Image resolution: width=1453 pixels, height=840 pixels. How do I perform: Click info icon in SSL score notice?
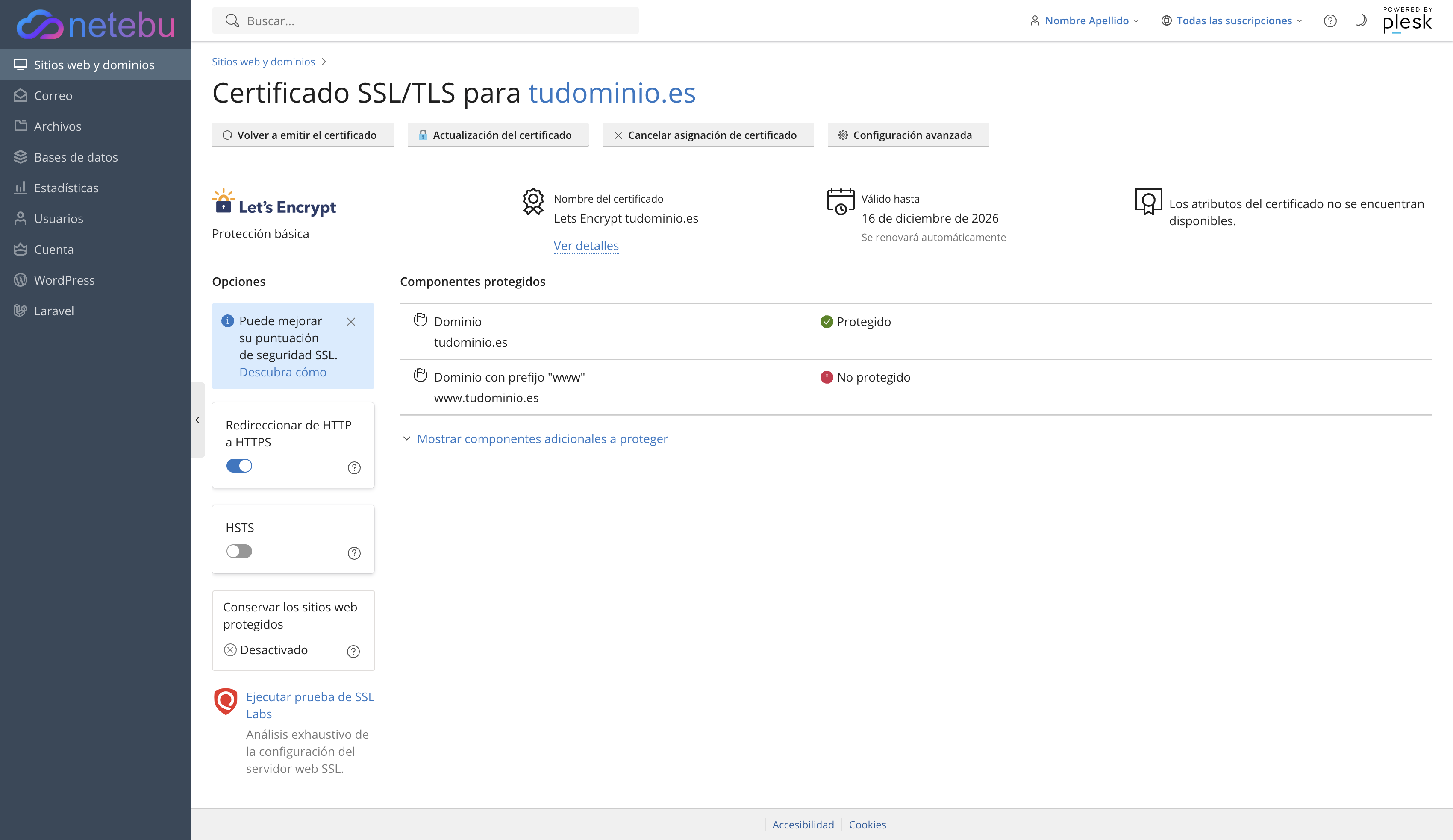228,320
